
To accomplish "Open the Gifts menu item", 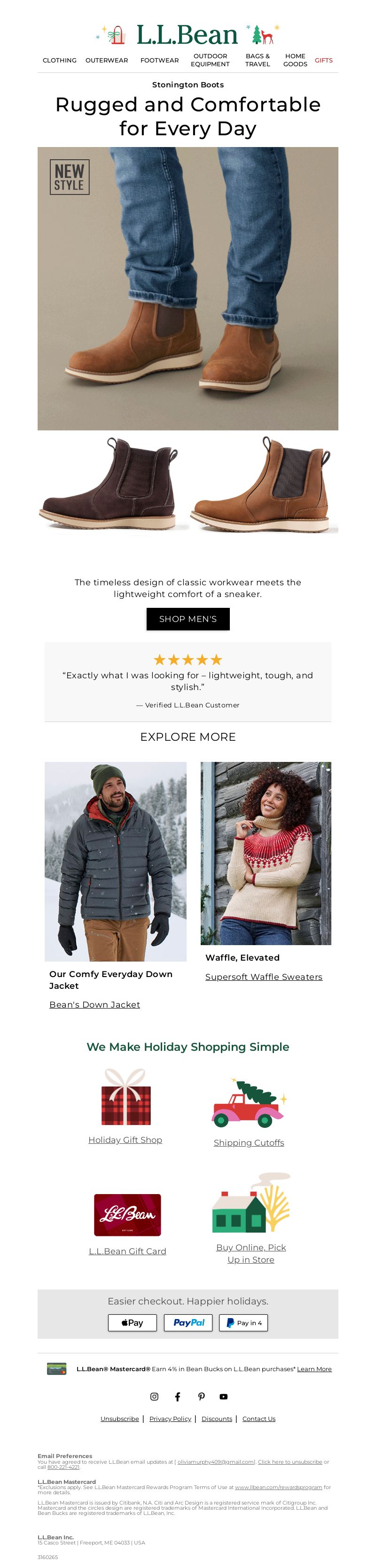I will (323, 60).
